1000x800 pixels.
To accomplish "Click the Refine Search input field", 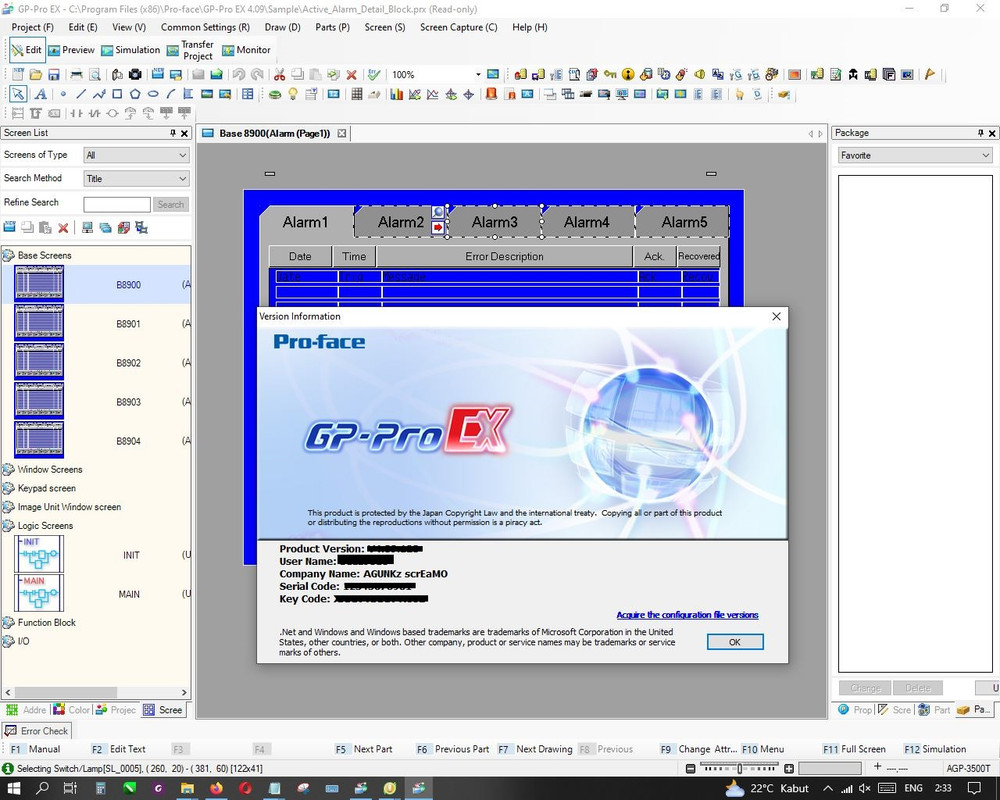I will [117, 204].
